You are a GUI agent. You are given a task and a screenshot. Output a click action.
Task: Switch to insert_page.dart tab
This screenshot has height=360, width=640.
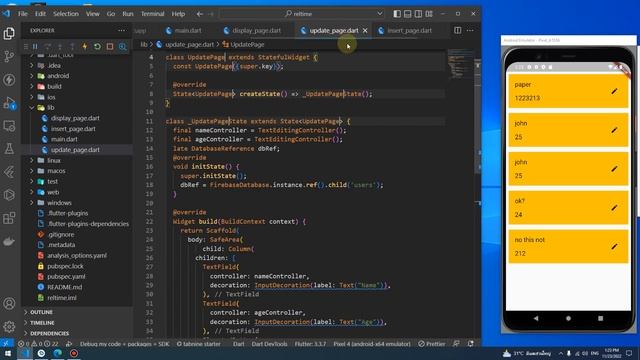405,31
